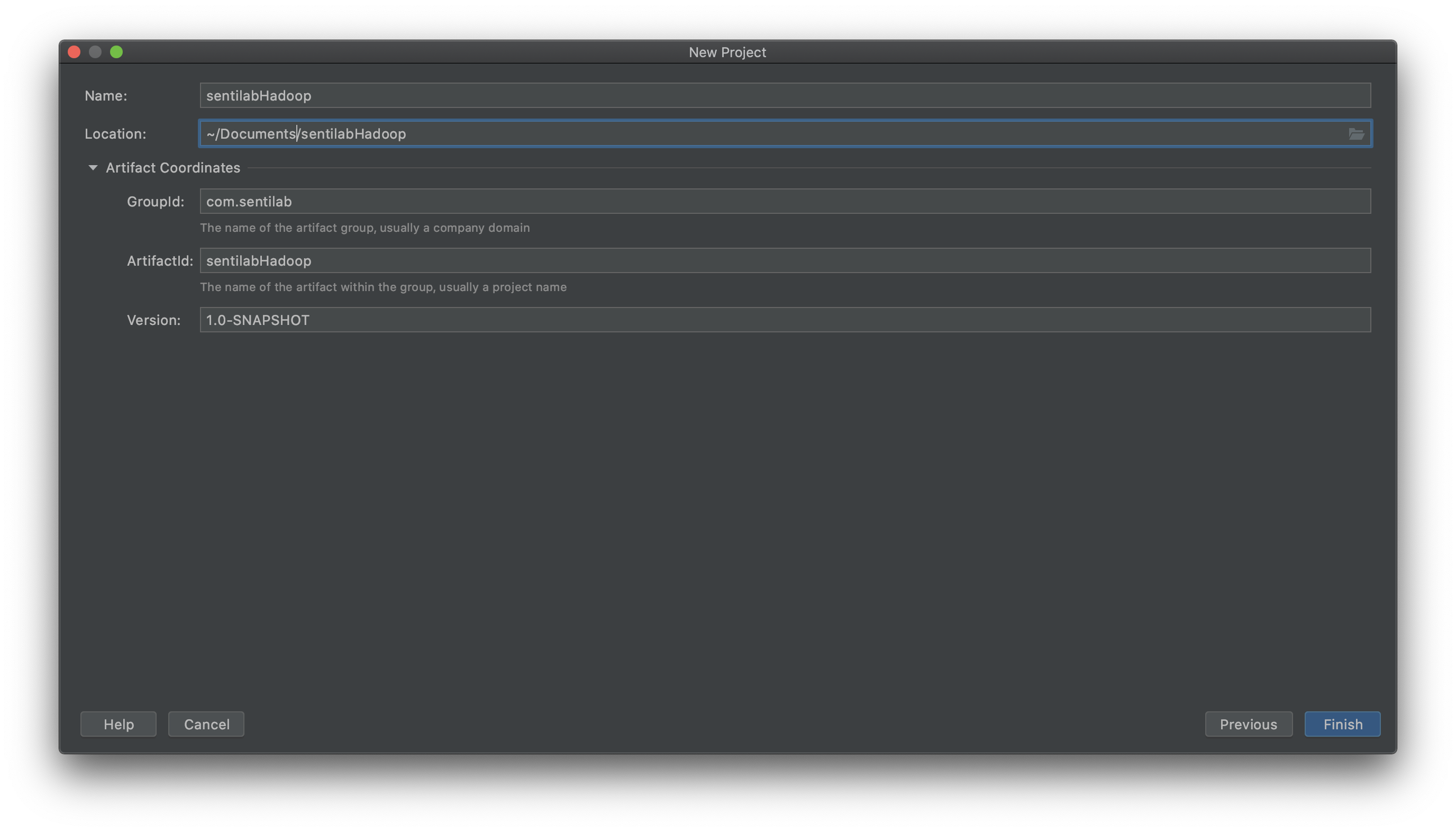Collapse the Artifact Coordinates disclosure triangle
The width and height of the screenshot is (1456, 832).
(x=93, y=167)
